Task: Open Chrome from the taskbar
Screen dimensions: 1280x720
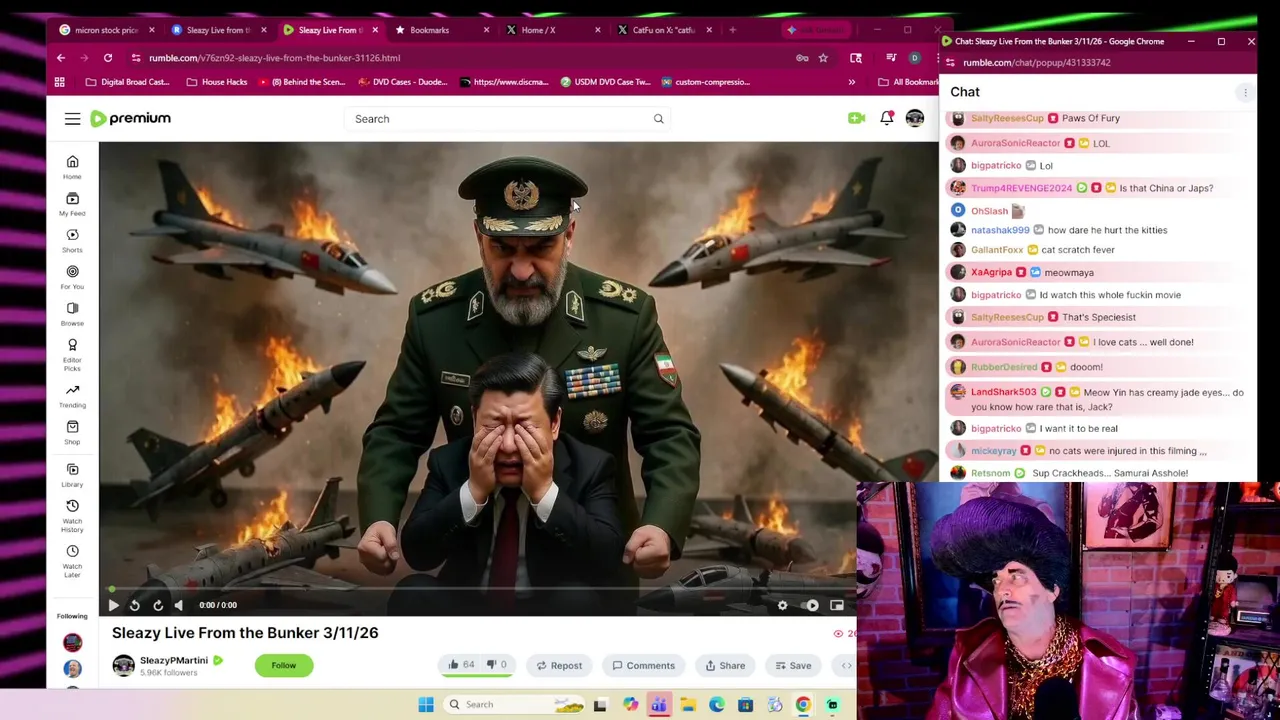Action: tap(803, 705)
